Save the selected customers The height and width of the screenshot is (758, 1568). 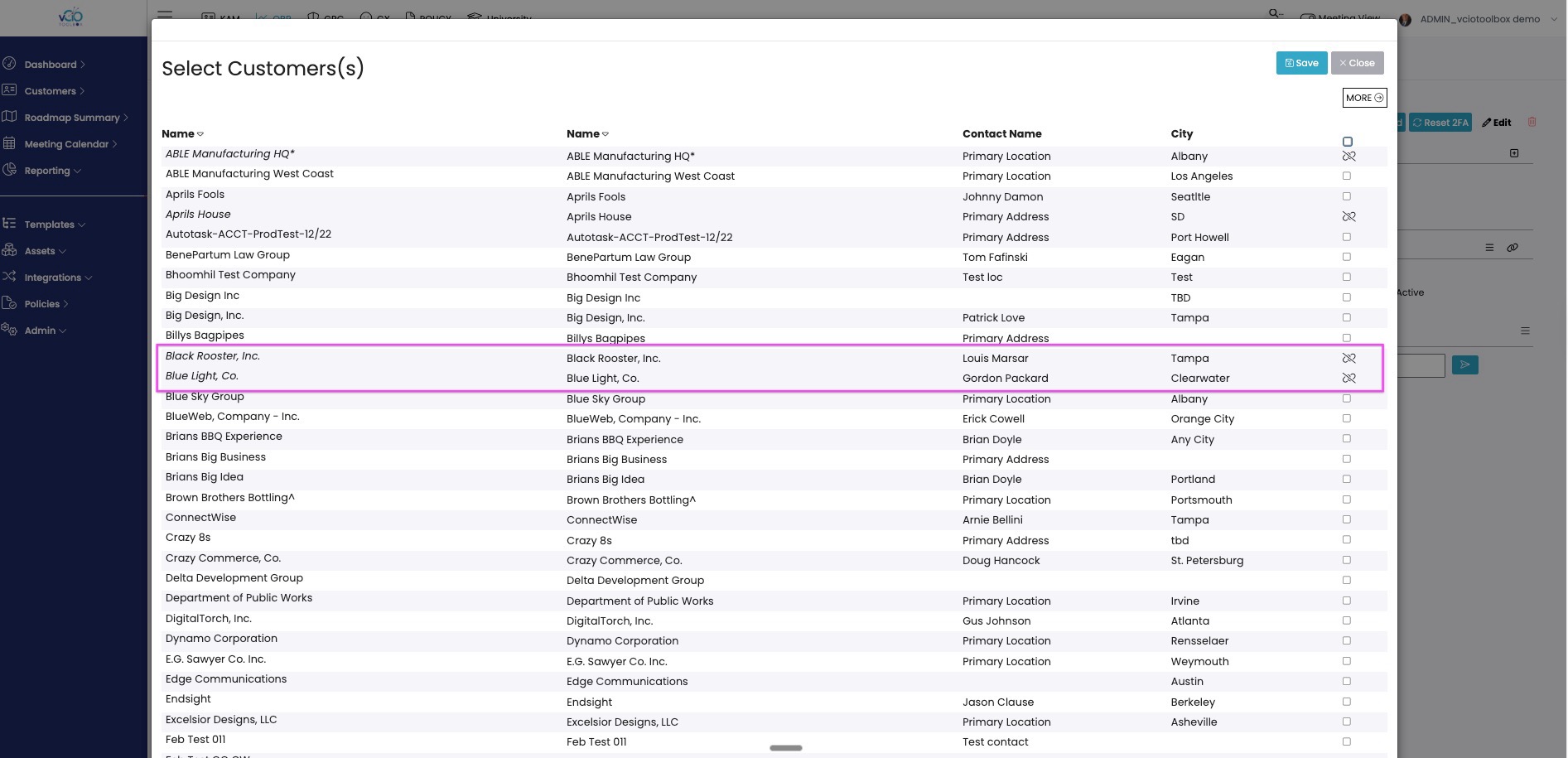tap(1301, 63)
